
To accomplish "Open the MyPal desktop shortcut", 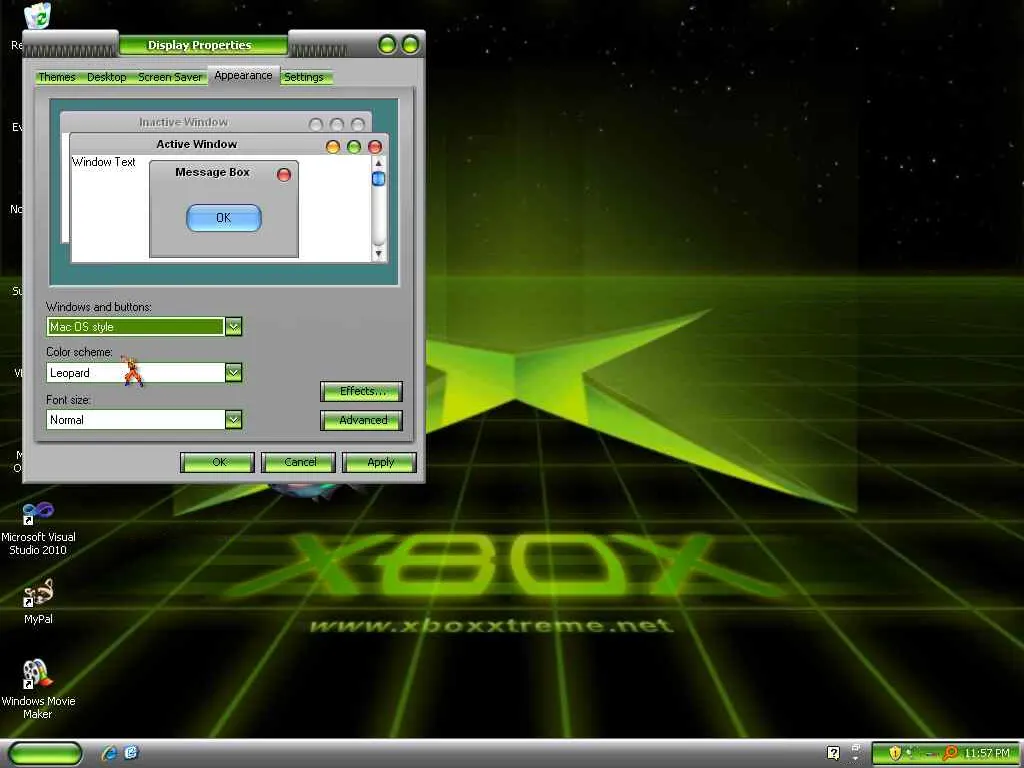I will coord(38,602).
